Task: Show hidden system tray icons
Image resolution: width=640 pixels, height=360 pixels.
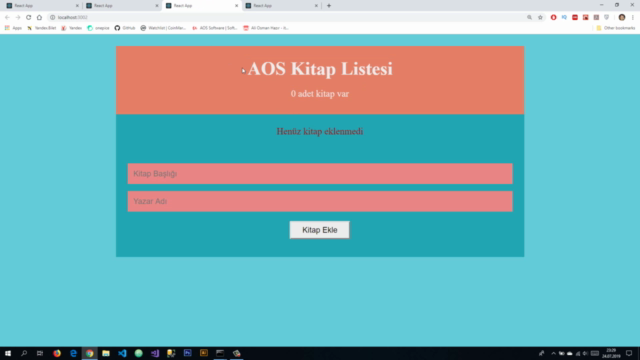Action: 553,353
